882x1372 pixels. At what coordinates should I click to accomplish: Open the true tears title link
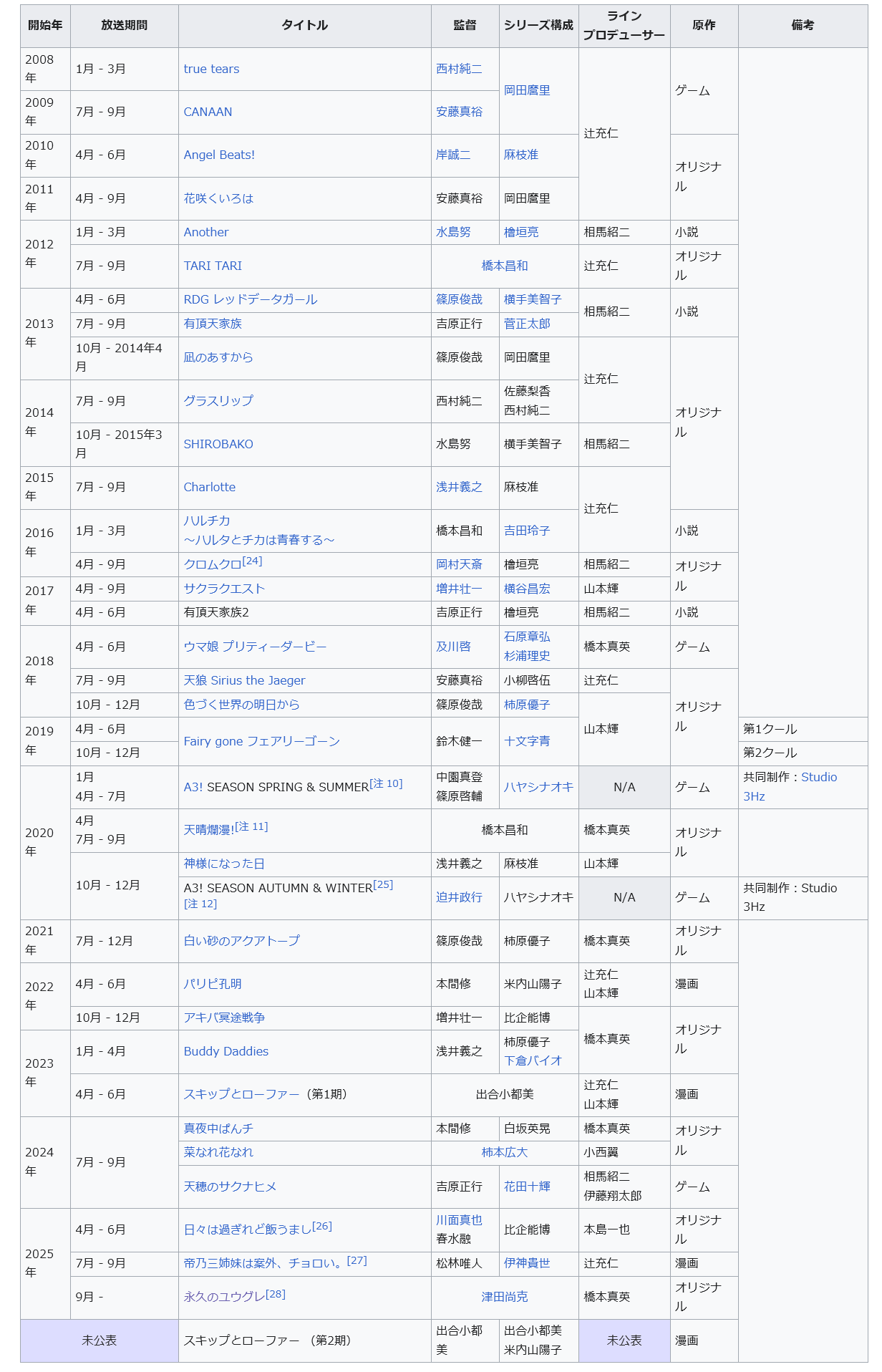[211, 69]
